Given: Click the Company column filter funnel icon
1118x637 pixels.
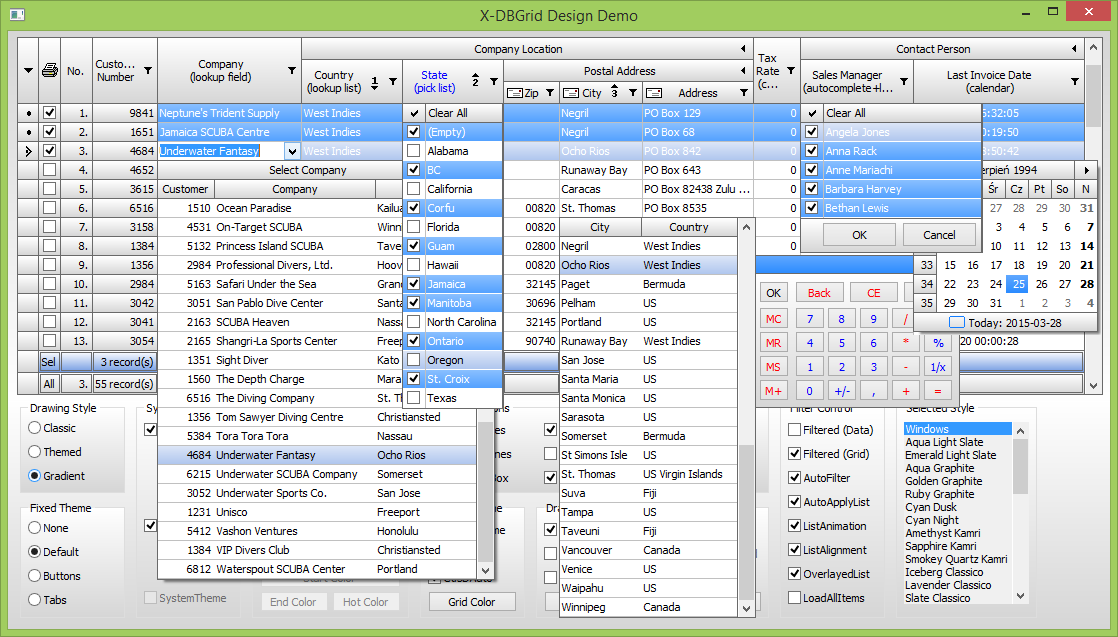Looking at the screenshot, I should coord(291,71).
